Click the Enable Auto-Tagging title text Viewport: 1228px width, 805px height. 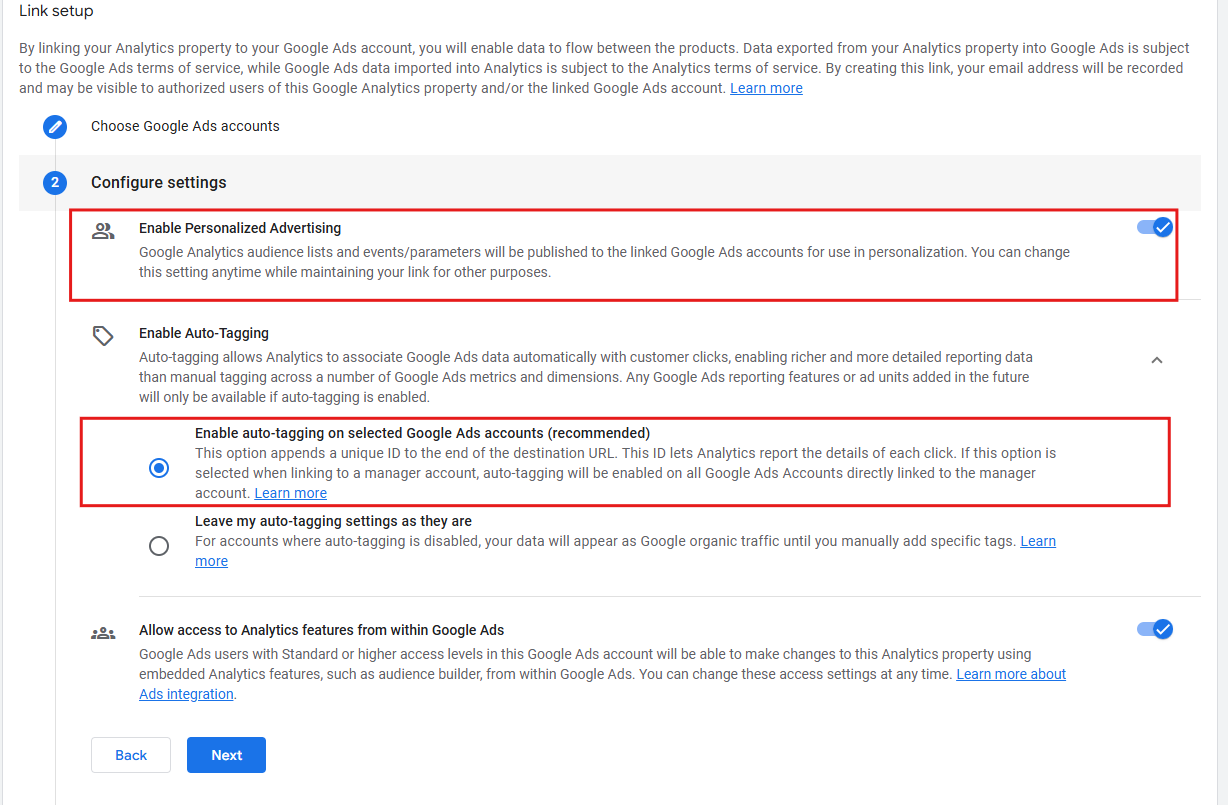pyautogui.click(x=204, y=333)
